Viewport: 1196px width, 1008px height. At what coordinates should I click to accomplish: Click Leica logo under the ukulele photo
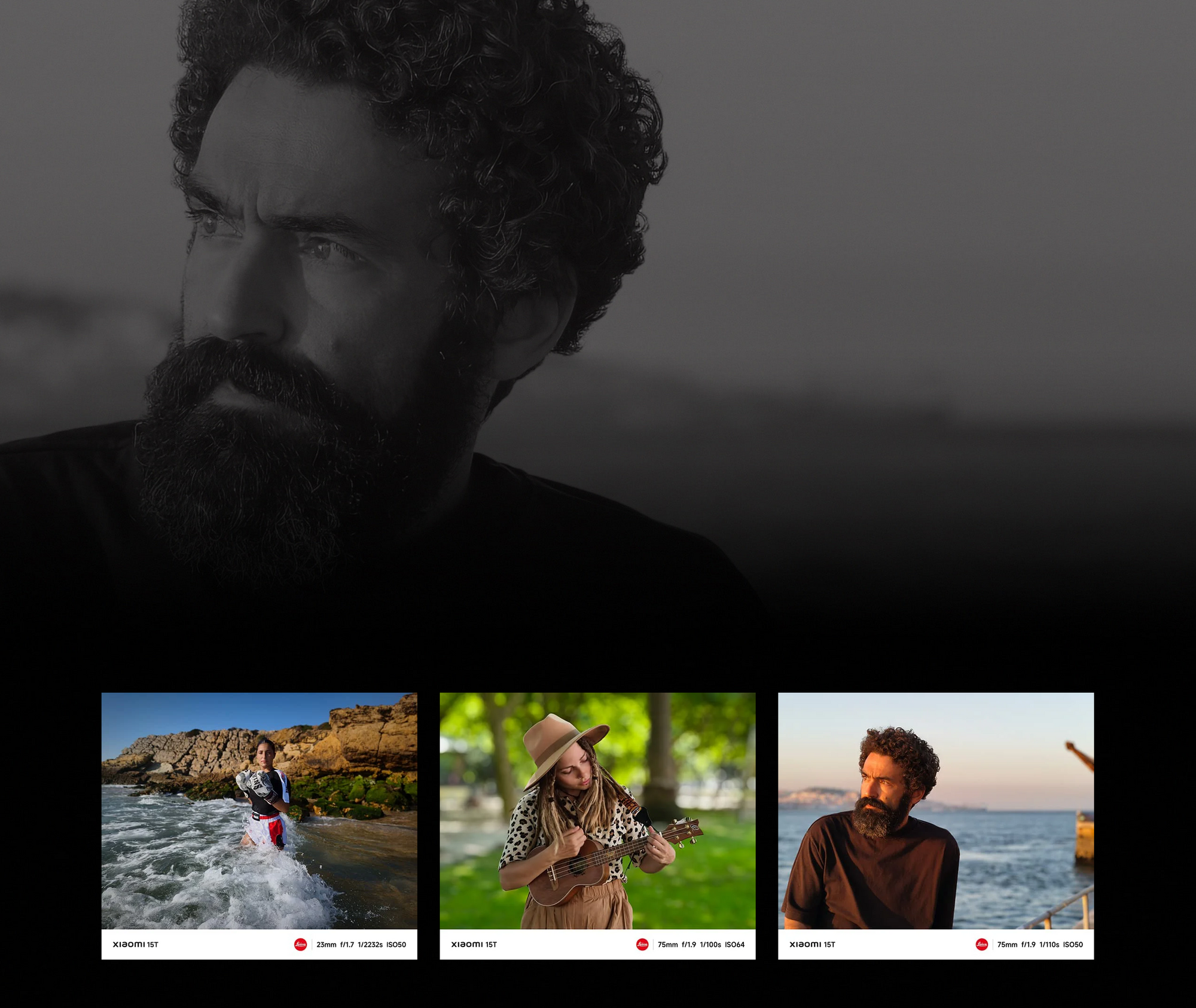click(642, 945)
